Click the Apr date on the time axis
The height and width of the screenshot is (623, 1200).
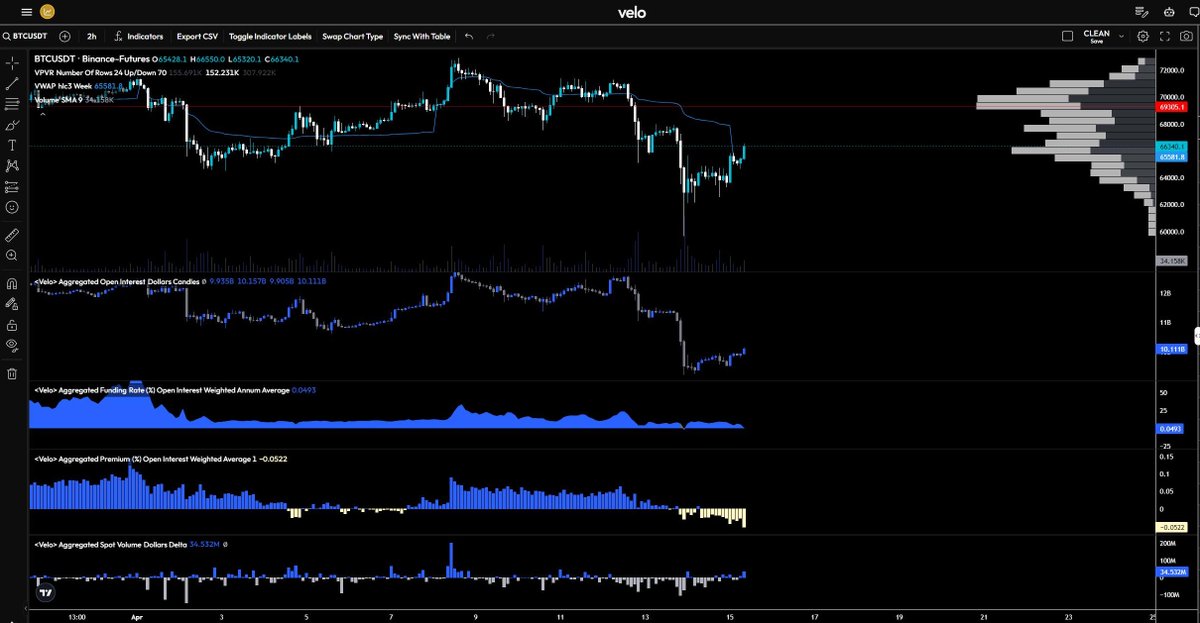pyautogui.click(x=138, y=617)
